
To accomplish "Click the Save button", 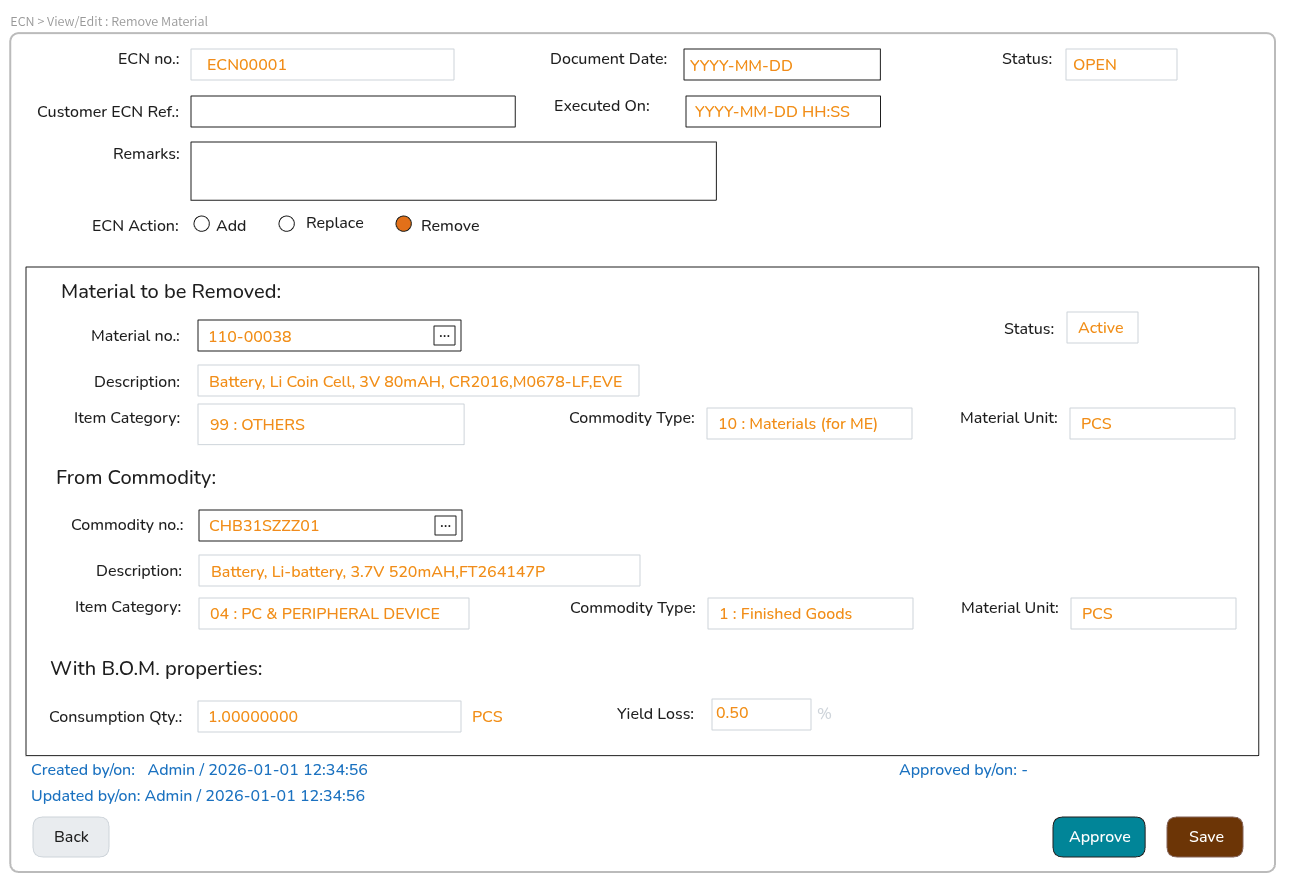I will click(1205, 837).
